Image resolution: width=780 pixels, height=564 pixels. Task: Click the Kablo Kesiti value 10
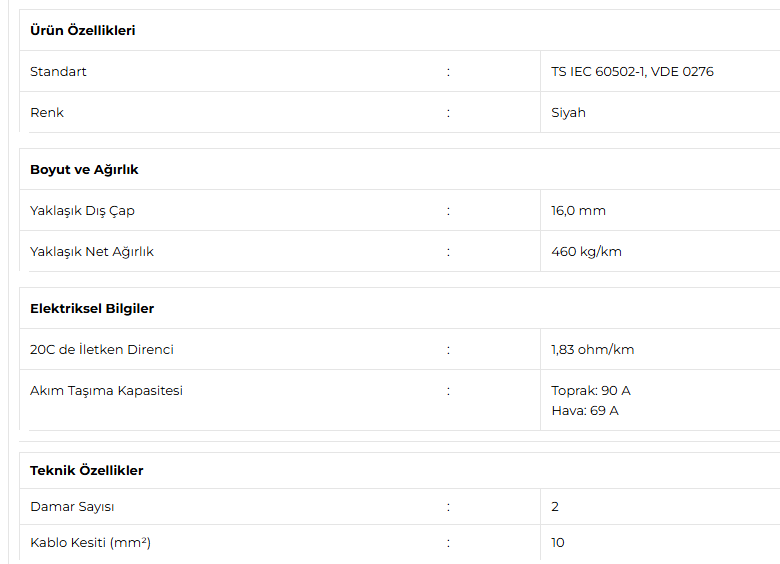[558, 543]
